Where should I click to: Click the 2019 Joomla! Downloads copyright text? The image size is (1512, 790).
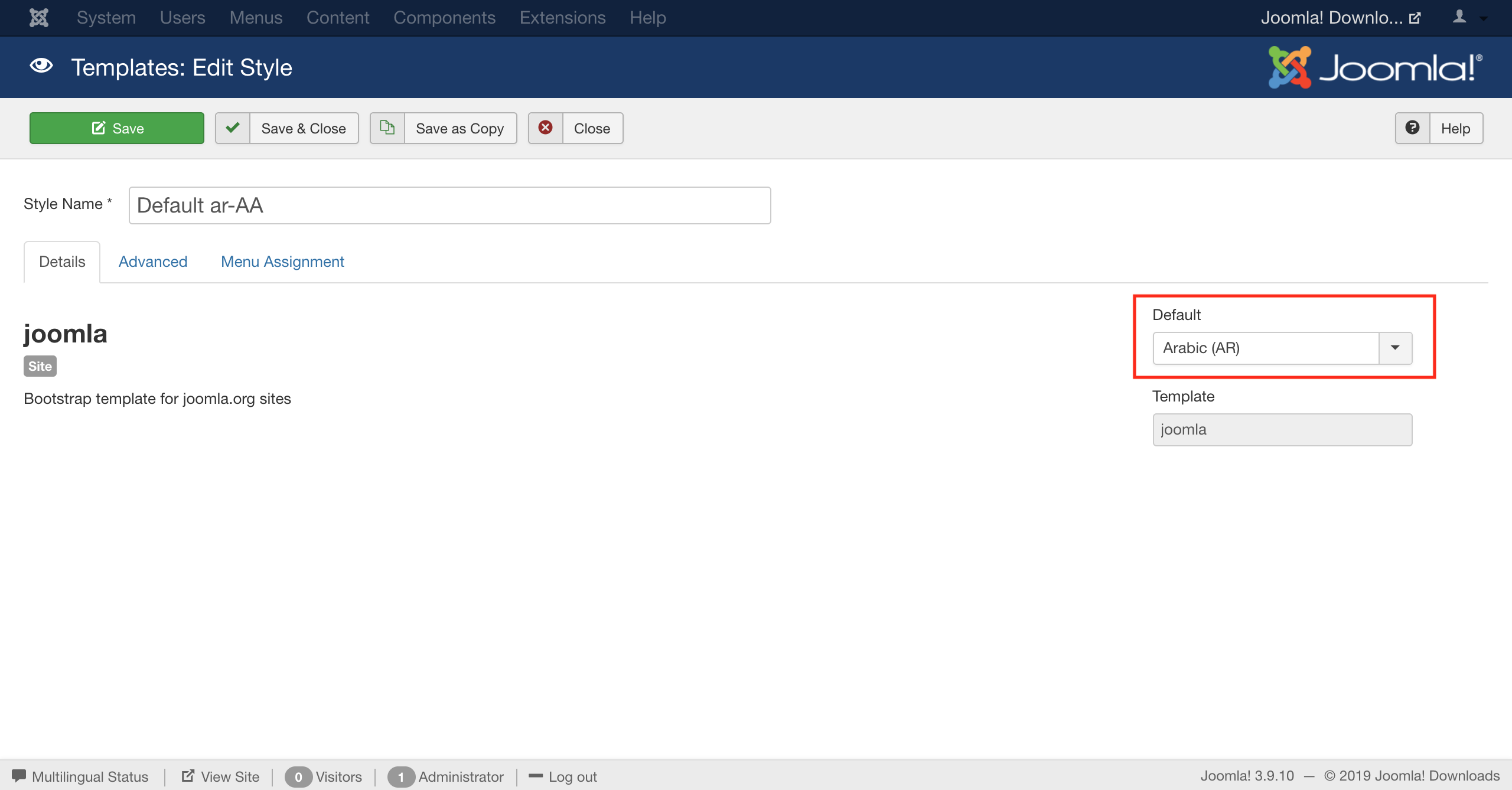(1412, 776)
